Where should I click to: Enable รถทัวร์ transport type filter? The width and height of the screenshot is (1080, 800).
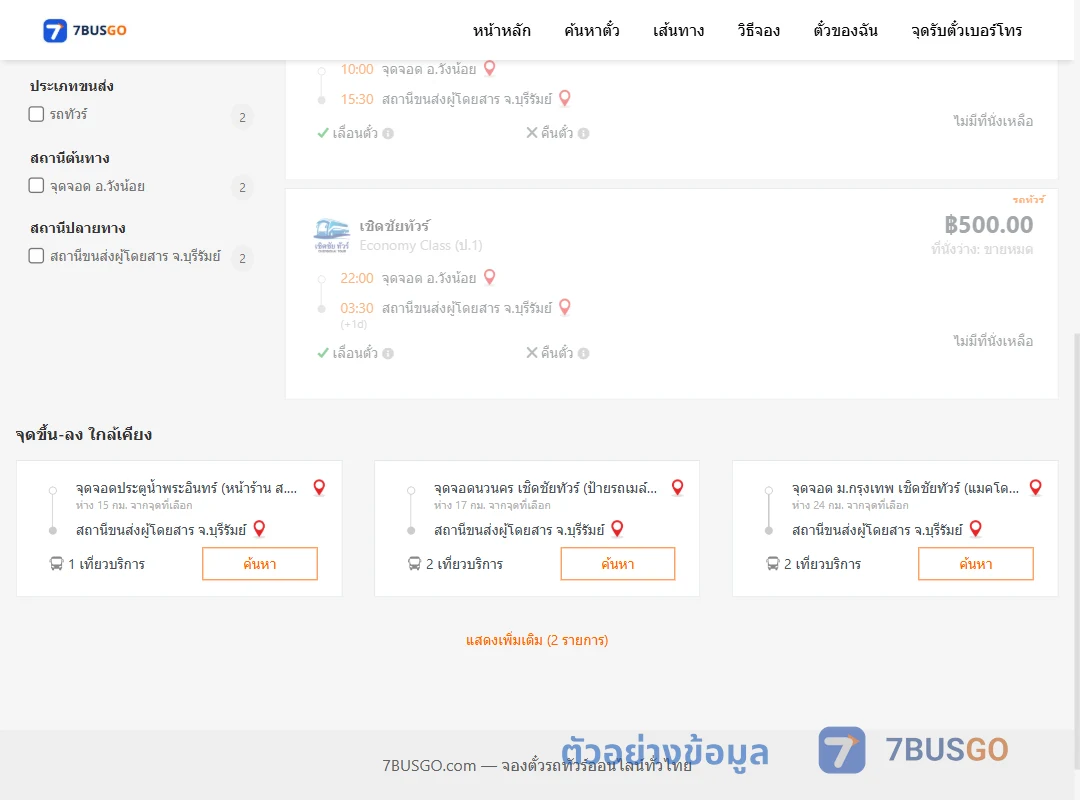coord(37,114)
